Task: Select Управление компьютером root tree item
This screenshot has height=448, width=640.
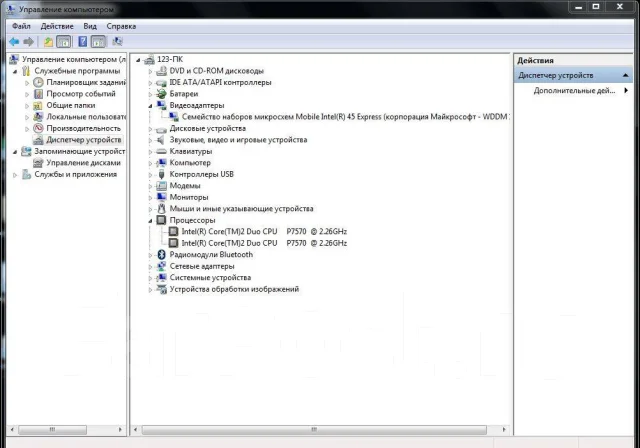Action: pyautogui.click(x=74, y=60)
